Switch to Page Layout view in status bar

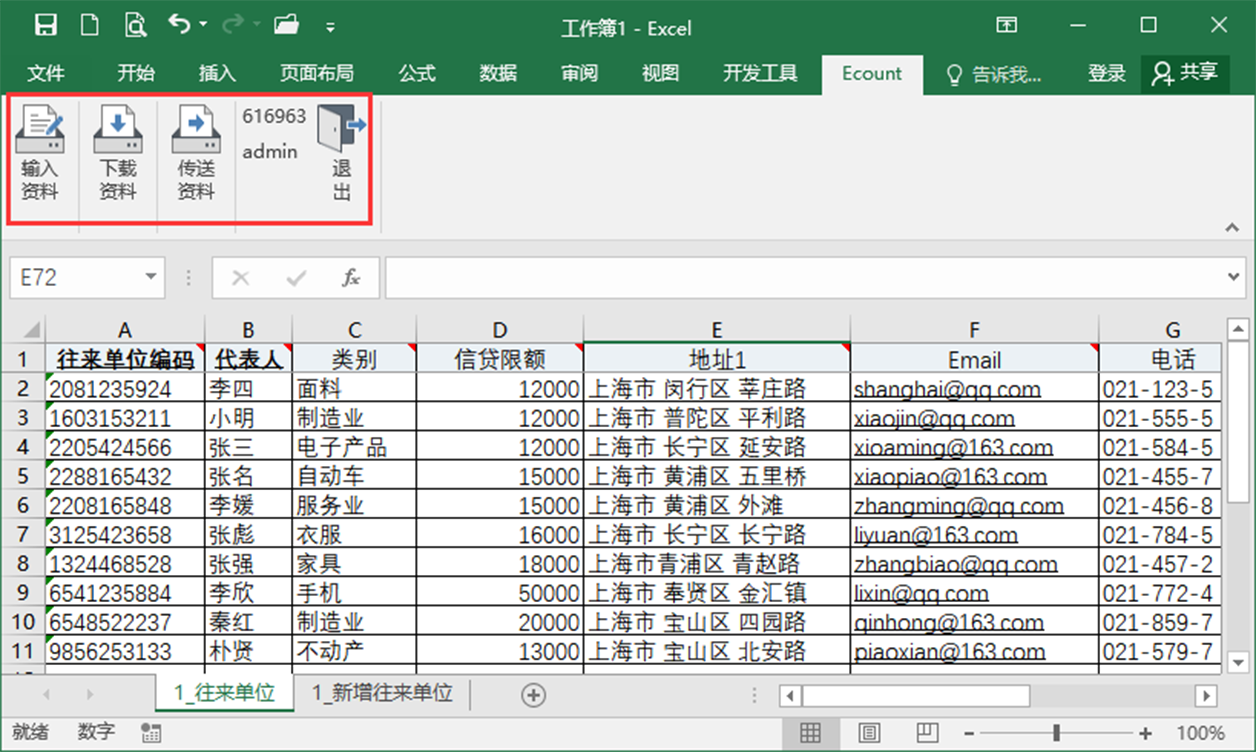(x=869, y=733)
